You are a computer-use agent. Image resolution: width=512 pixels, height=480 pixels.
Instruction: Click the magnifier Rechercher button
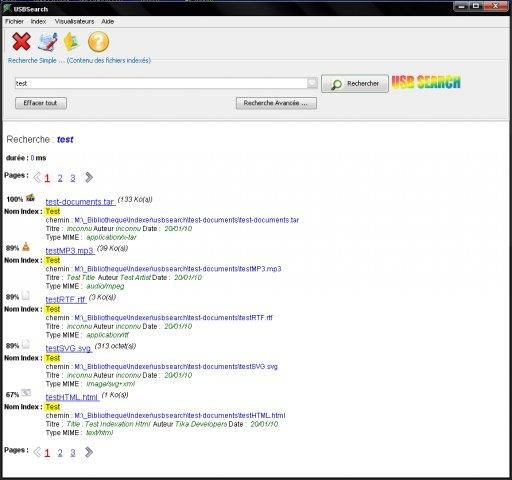[355, 84]
